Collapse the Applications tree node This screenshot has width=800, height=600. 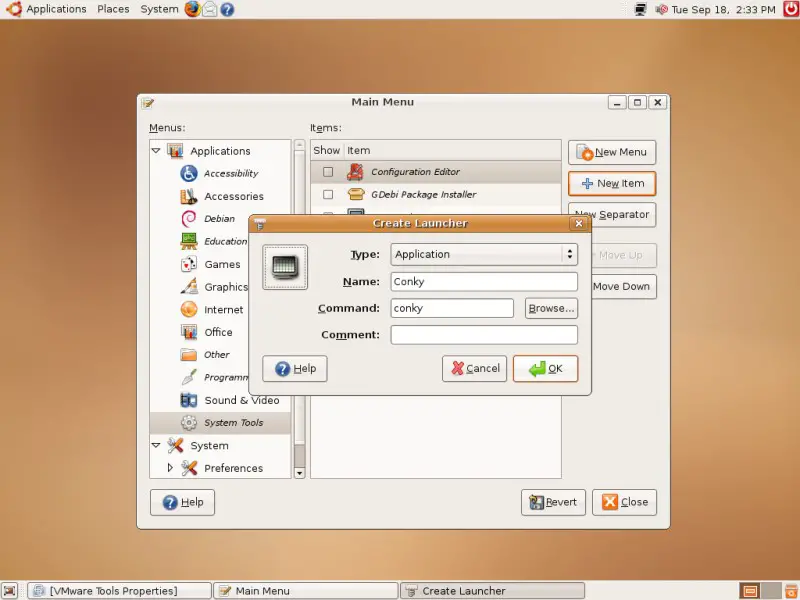tap(156, 151)
